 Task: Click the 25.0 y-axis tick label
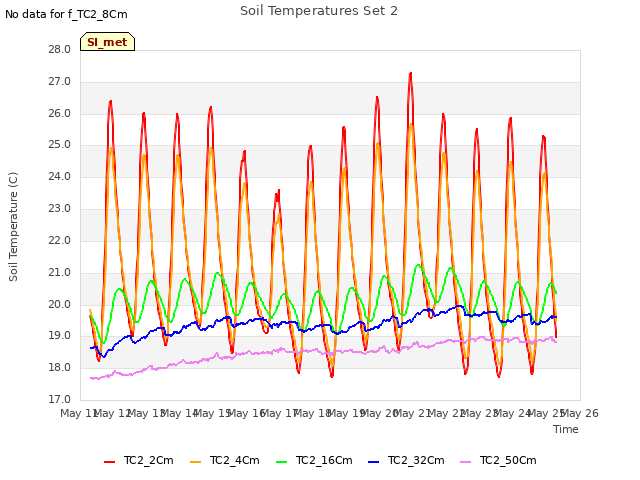60,145
